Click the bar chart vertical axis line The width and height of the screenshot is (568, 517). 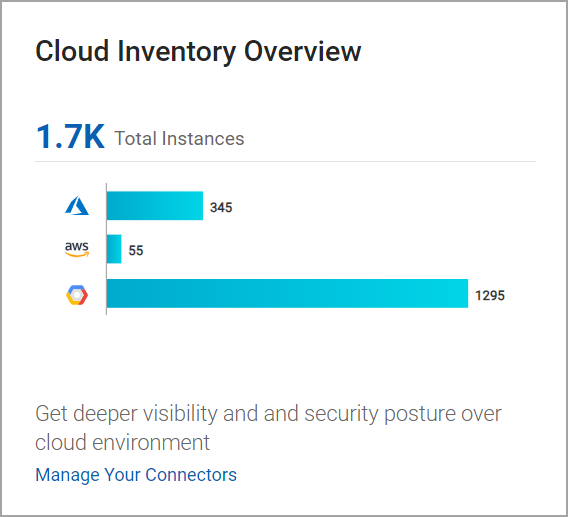tap(106, 249)
